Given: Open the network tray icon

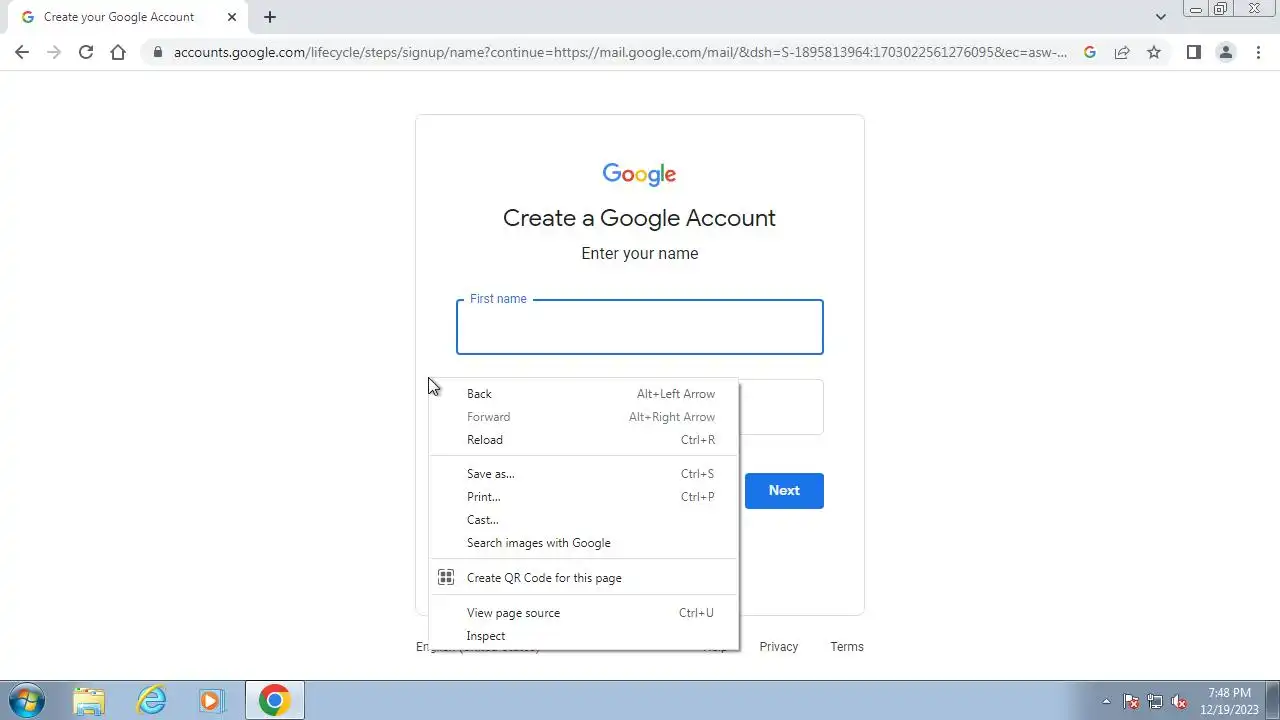Looking at the screenshot, I should coord(1155,702).
